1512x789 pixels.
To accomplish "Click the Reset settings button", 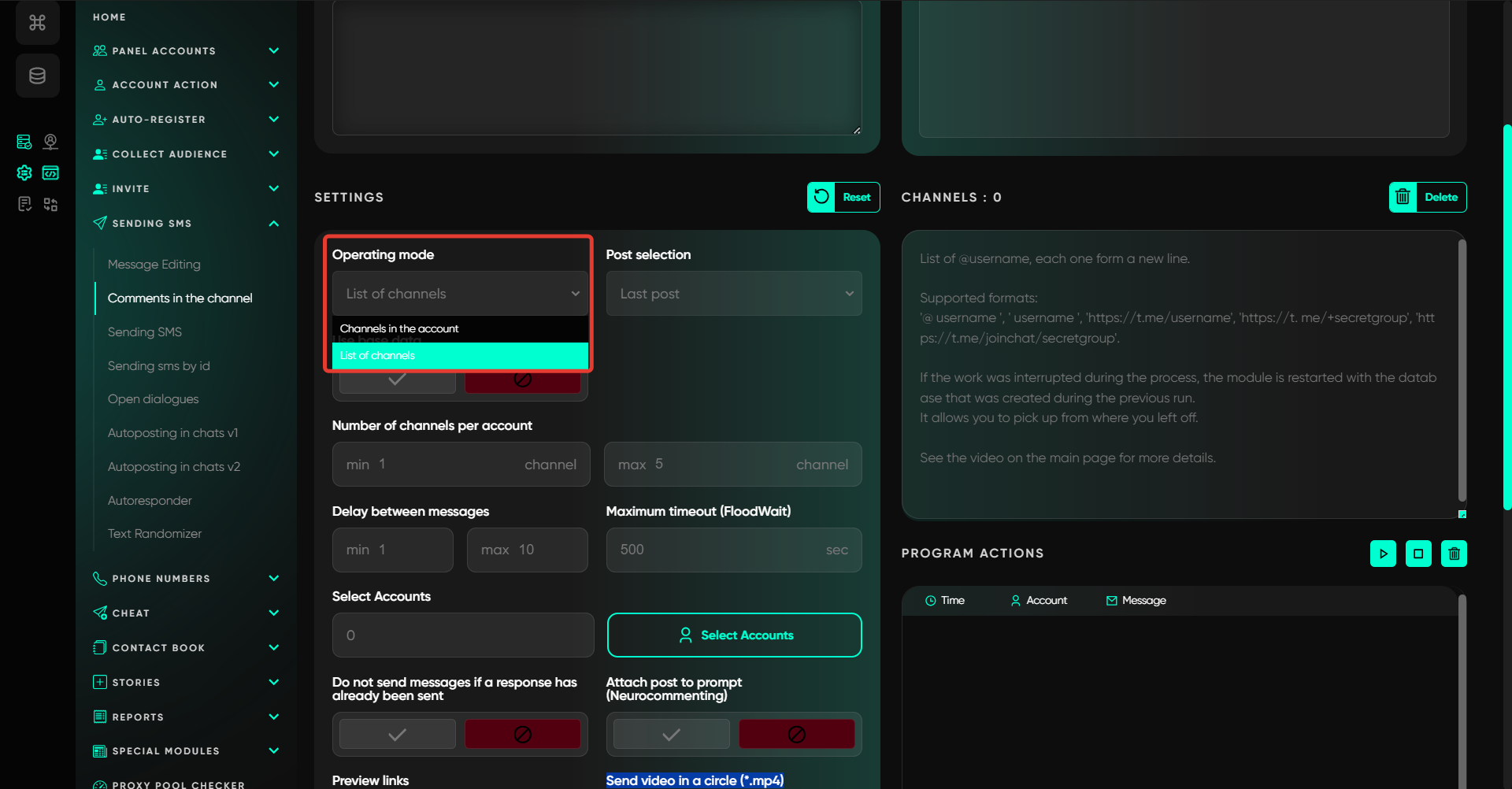I will tap(843, 198).
